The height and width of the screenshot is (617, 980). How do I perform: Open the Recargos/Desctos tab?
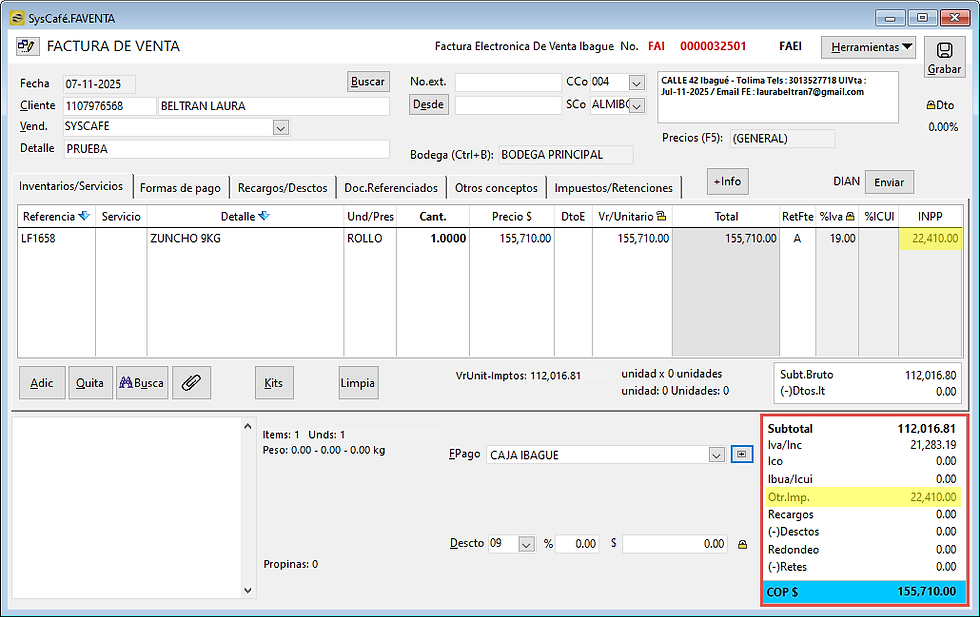tap(282, 188)
